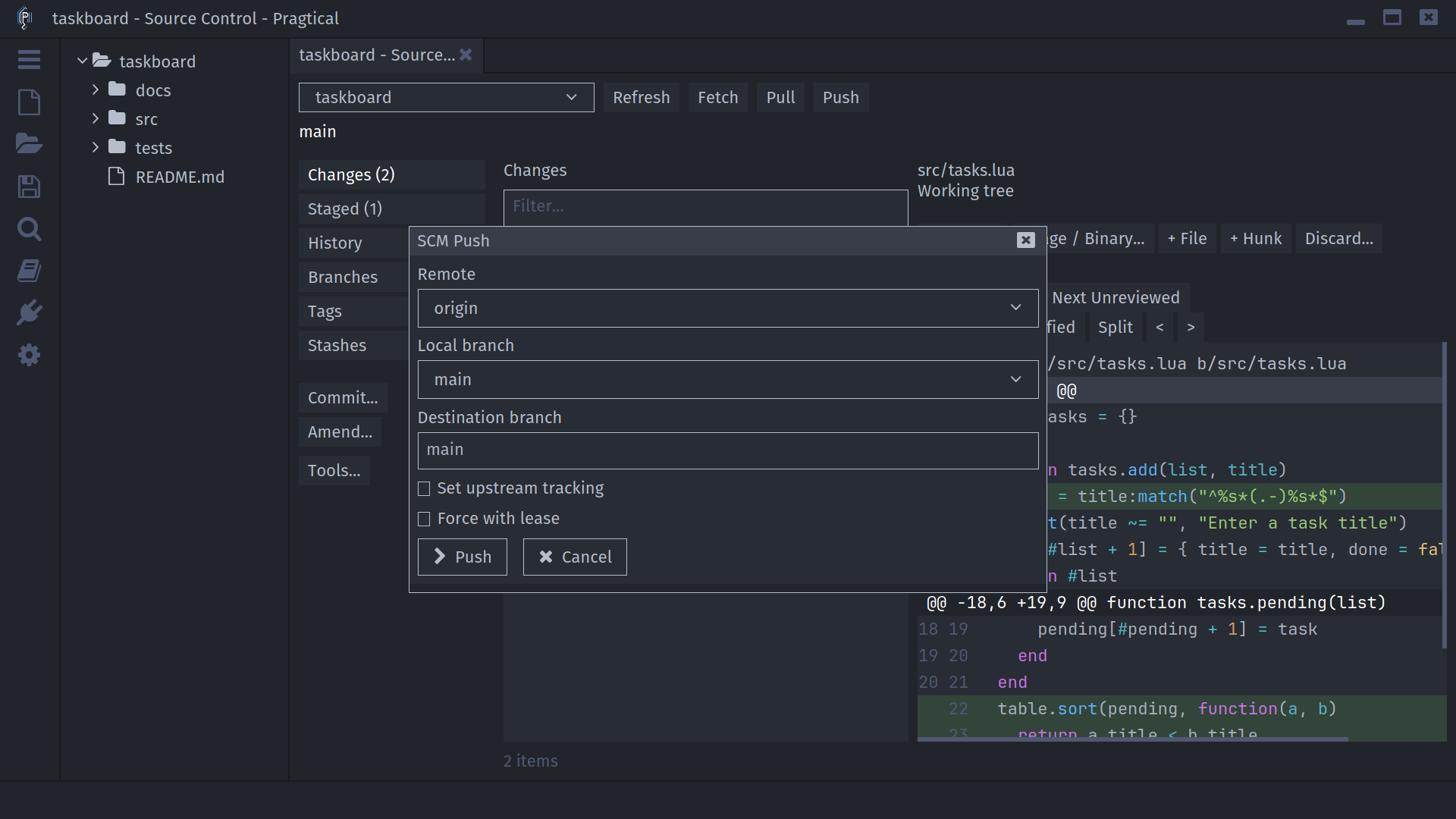Expand the tests folder chevron
The width and height of the screenshot is (1456, 819).
(95, 147)
